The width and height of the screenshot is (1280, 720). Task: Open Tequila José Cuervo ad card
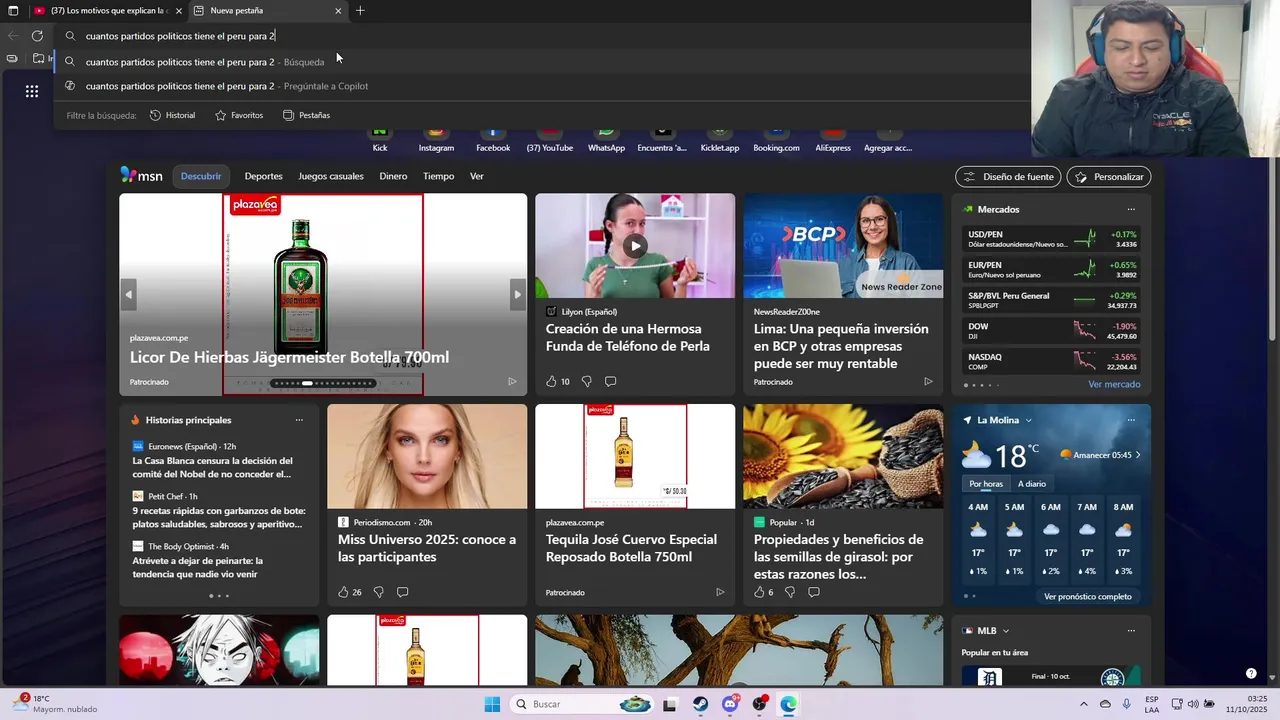[x=635, y=504]
